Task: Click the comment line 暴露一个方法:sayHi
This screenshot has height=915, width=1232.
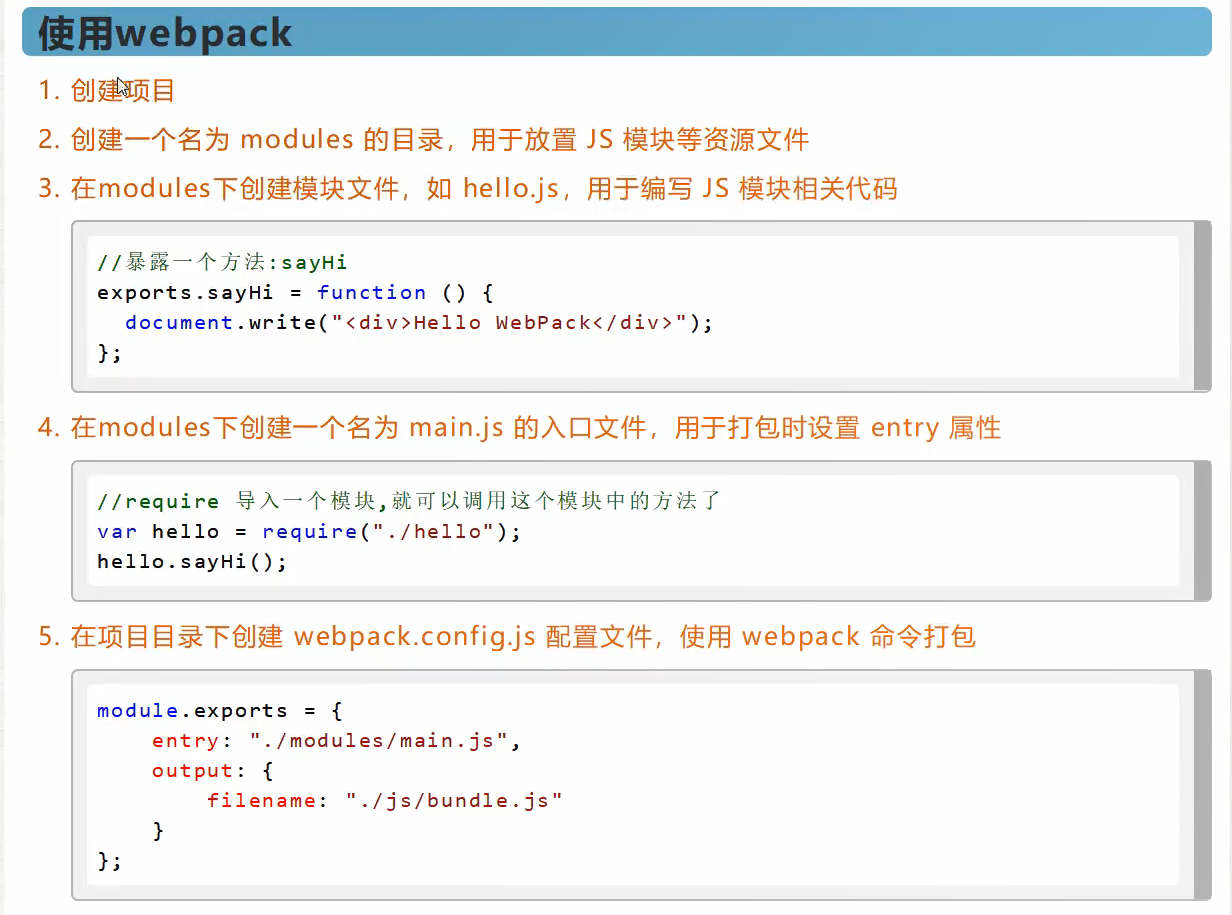Action: click(222, 263)
